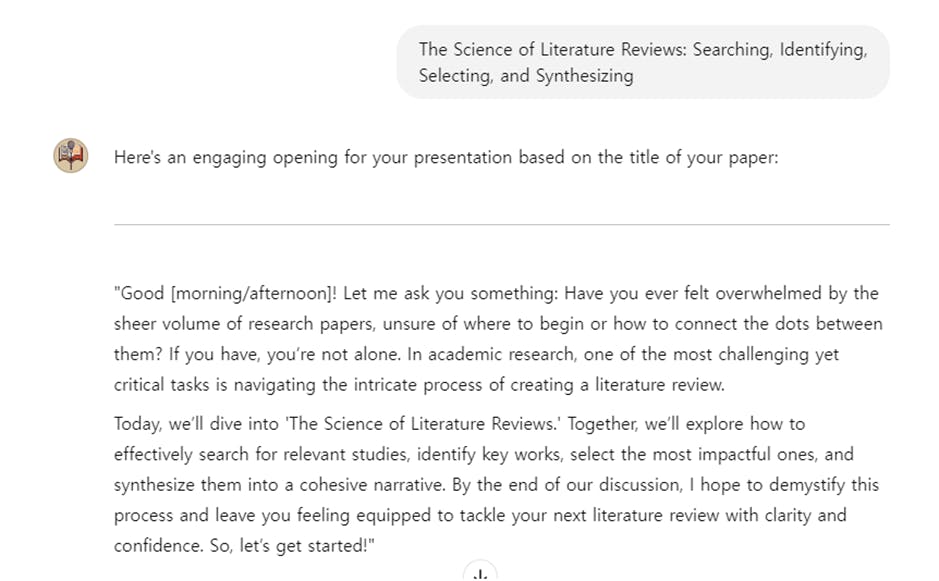This screenshot has height=581, width=939.
Task: Click the scroll-to-bottom arrow button
Action: [x=480, y=573]
